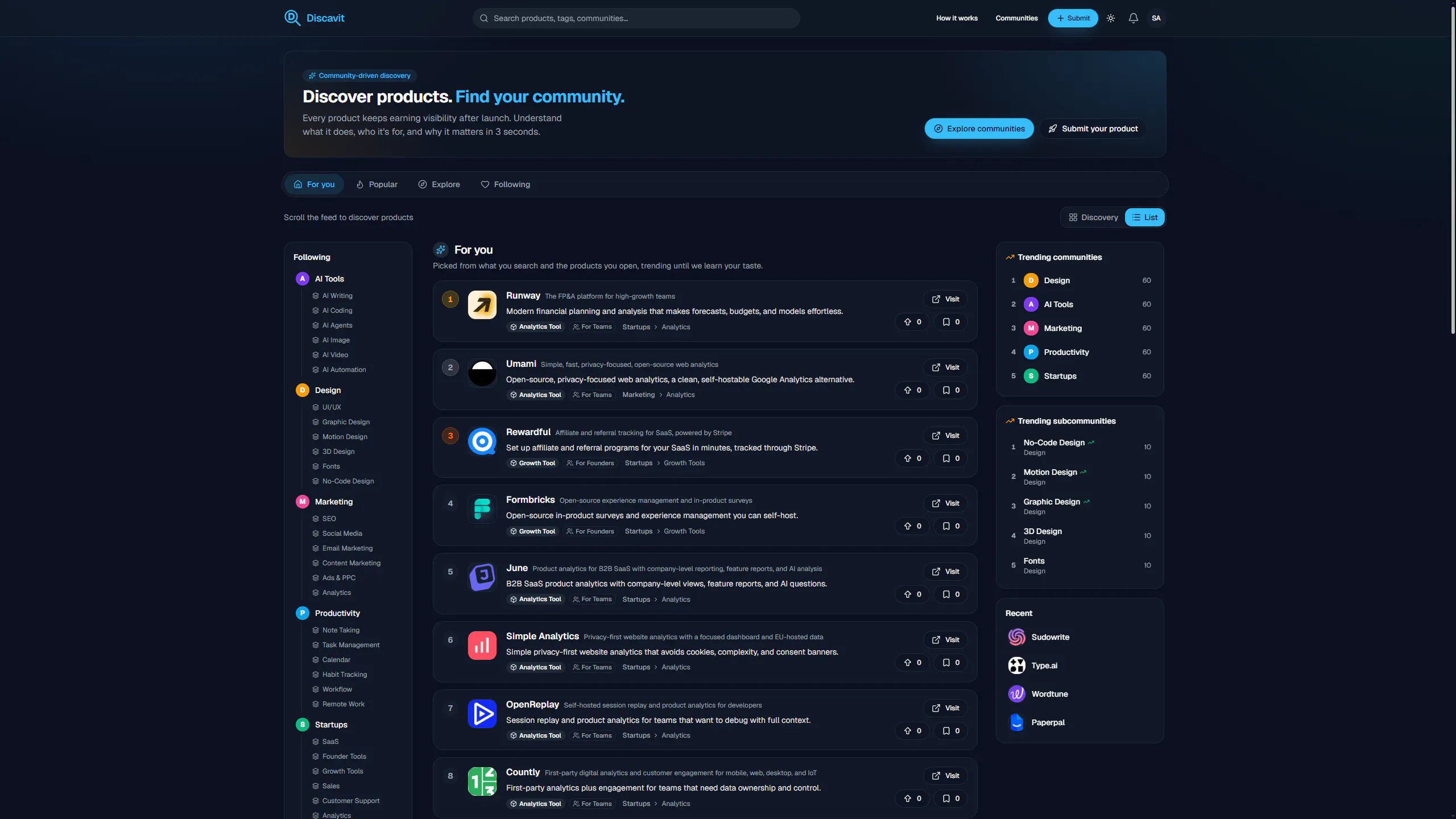Image resolution: width=1456 pixels, height=819 pixels.
Task: Select the Popular tab
Action: click(x=377, y=184)
